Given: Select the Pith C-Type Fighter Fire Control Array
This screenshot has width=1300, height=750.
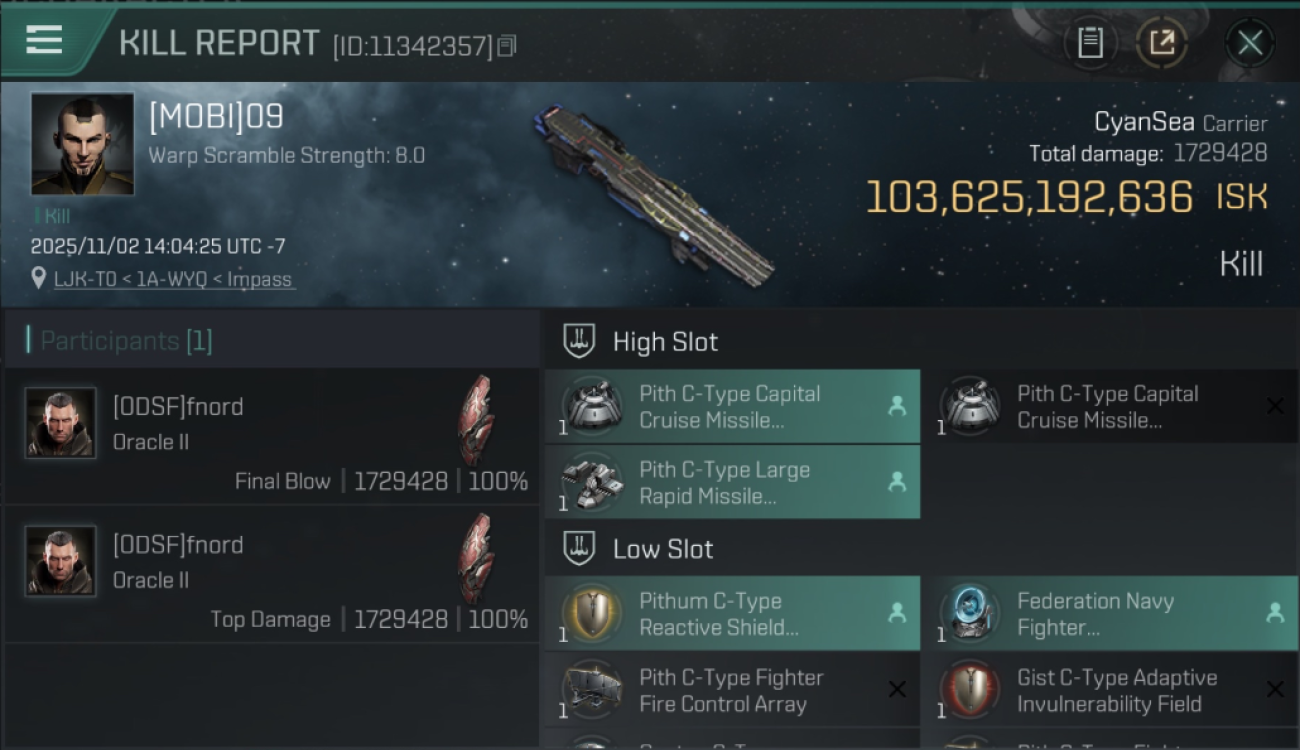Looking at the screenshot, I should click(732, 690).
